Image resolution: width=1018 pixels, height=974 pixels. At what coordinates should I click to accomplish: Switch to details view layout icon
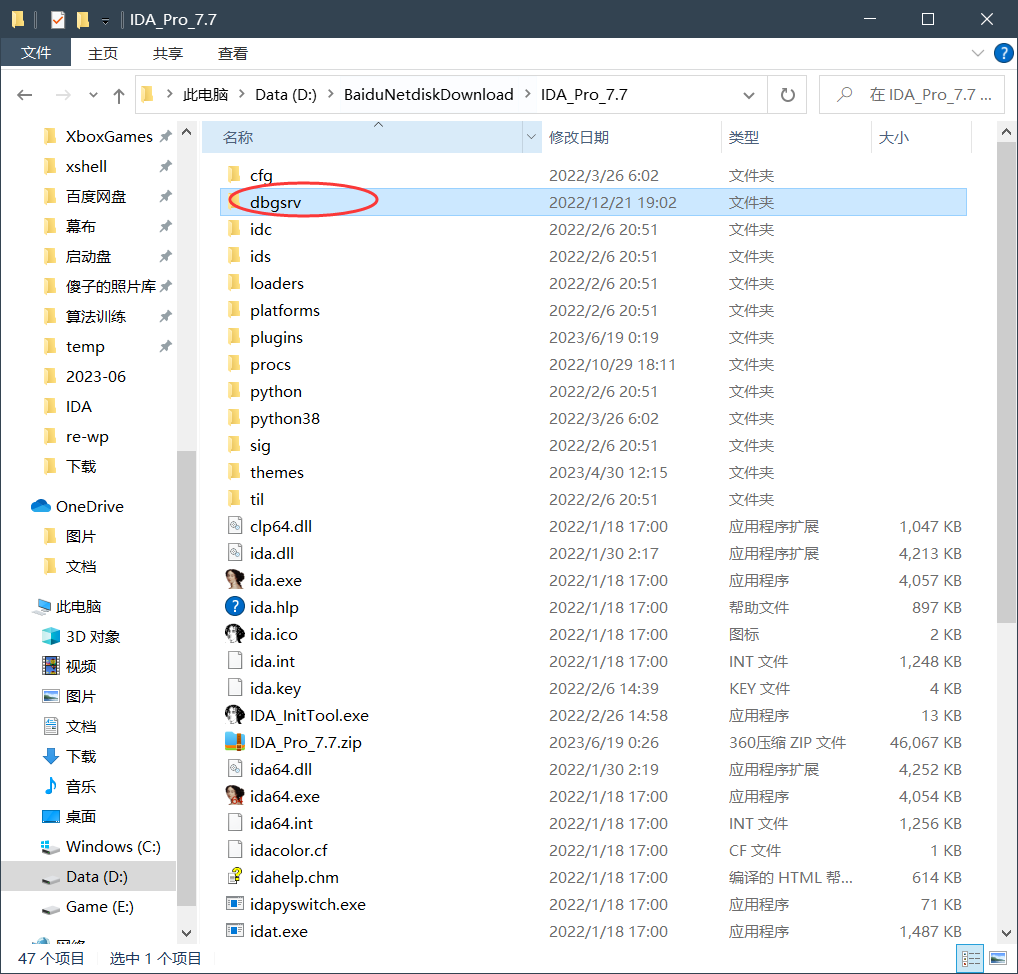(971, 958)
